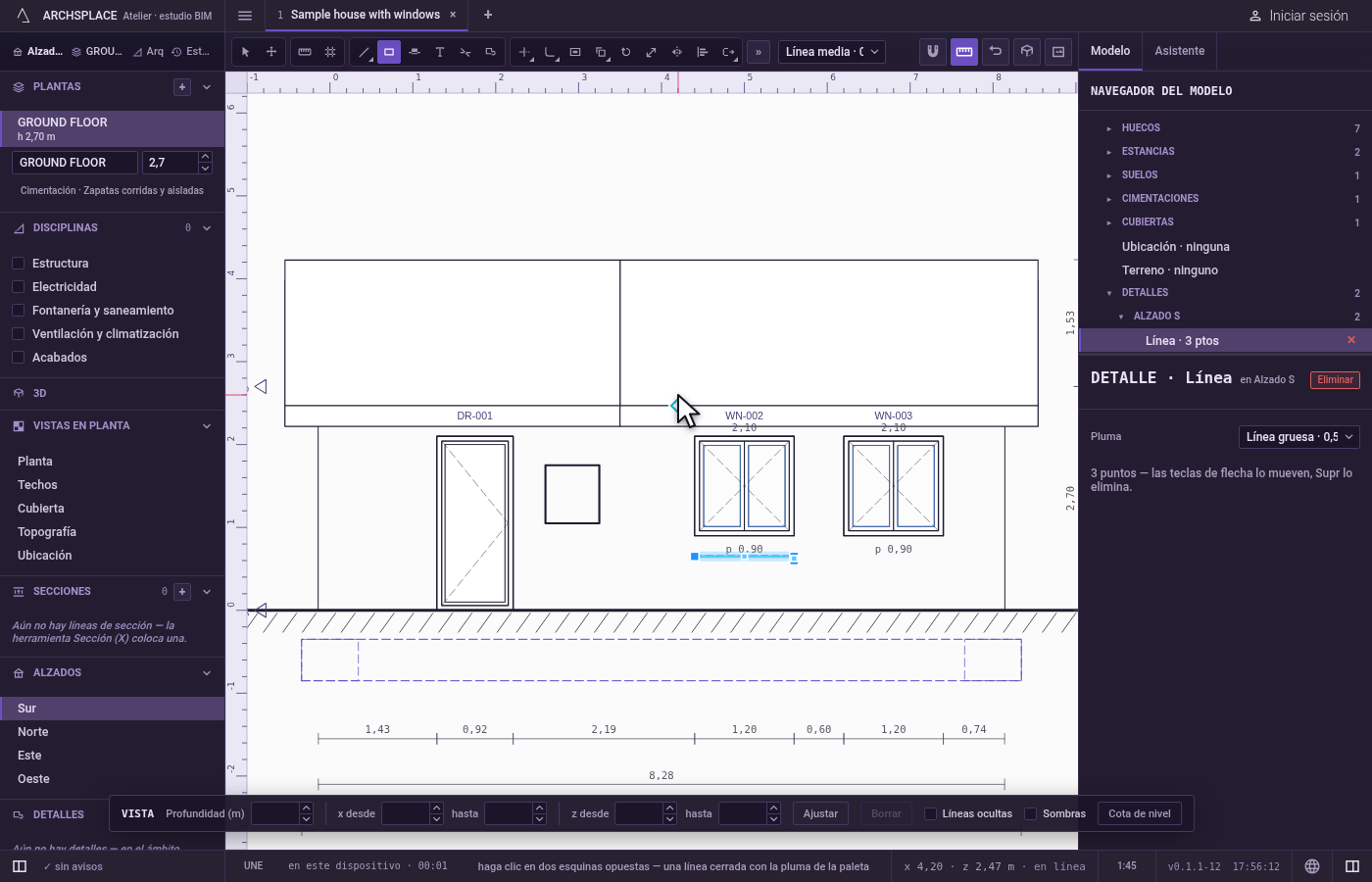
Task: Click the rotate tool icon
Action: point(626,52)
